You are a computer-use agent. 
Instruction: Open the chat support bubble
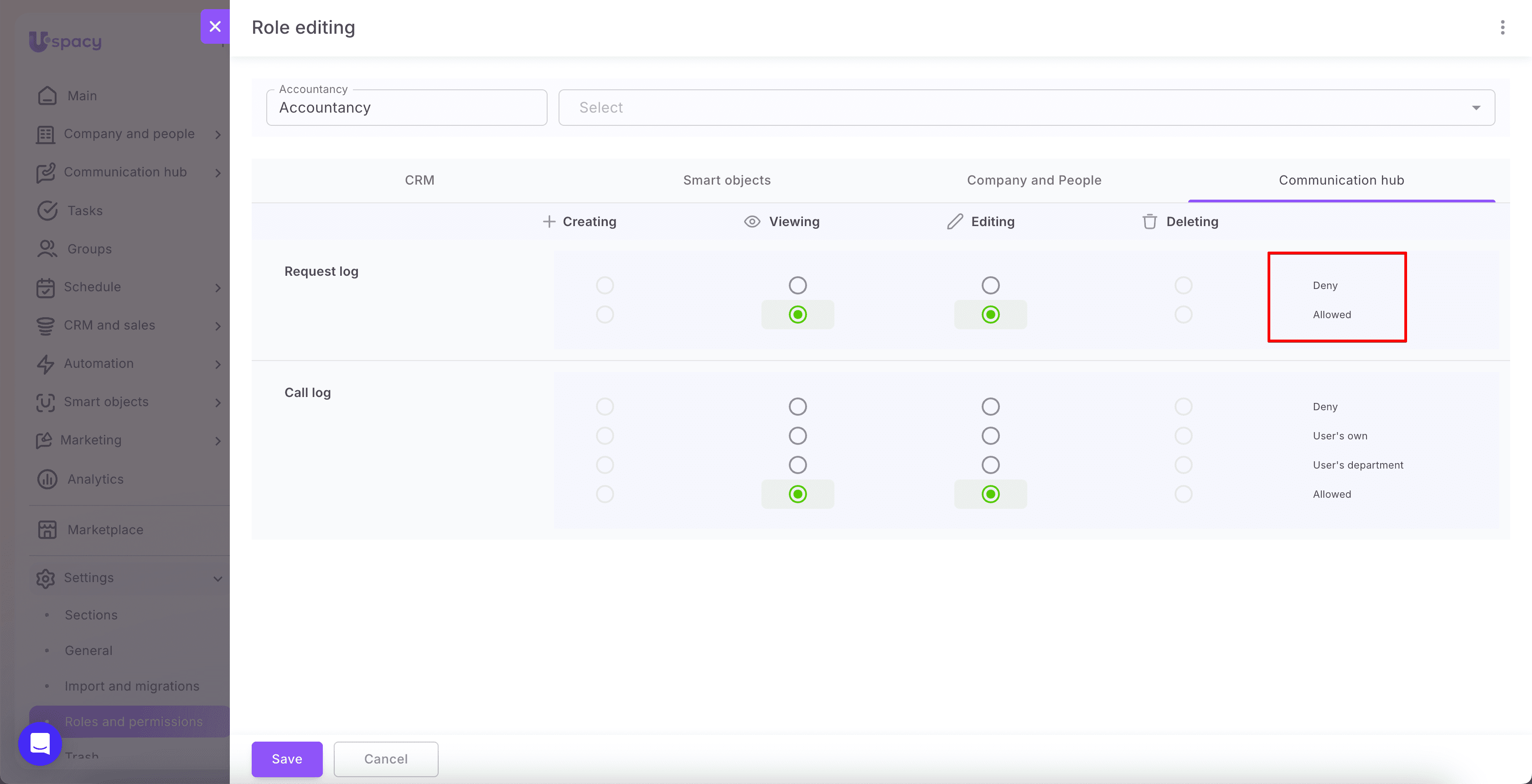(40, 743)
